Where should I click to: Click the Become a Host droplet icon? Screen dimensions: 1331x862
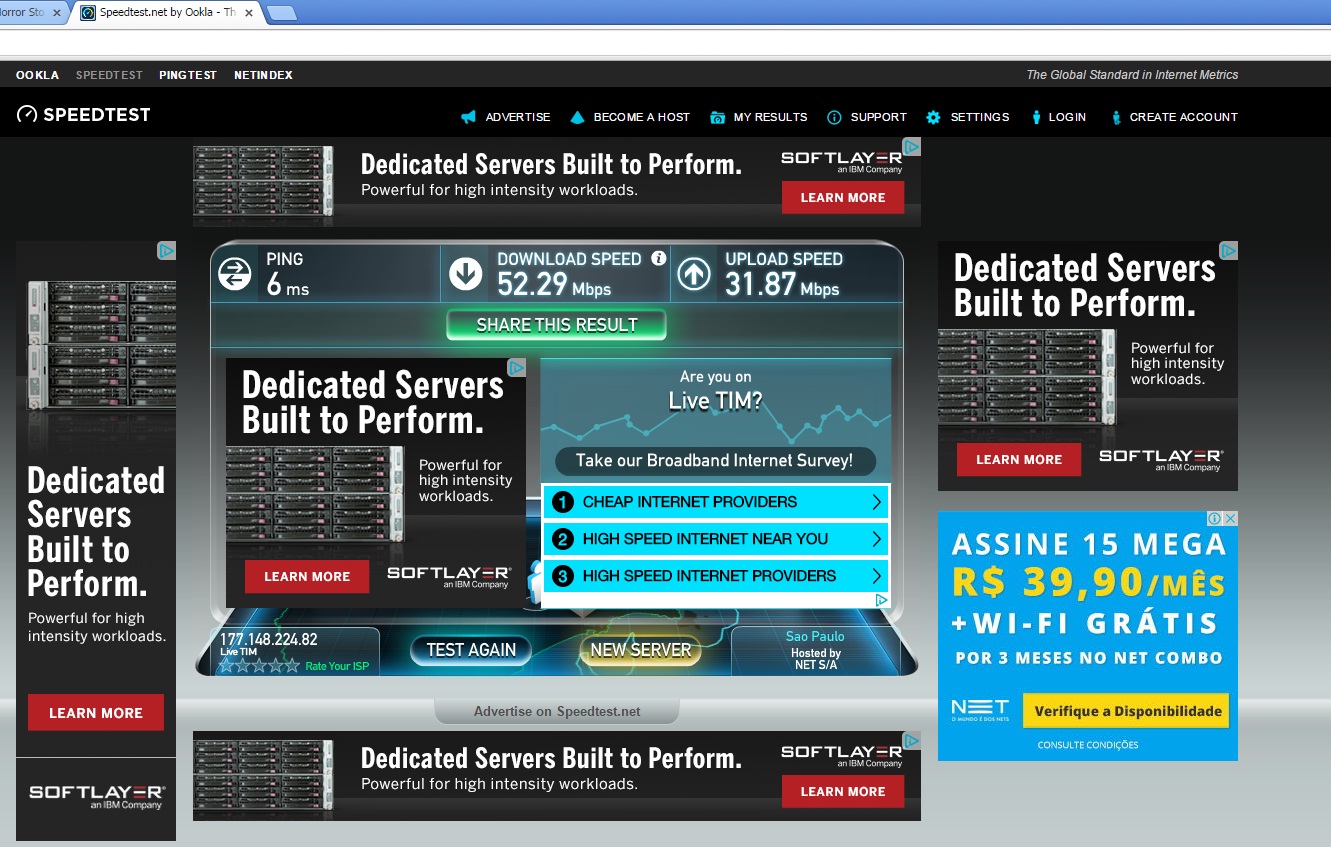[577, 117]
